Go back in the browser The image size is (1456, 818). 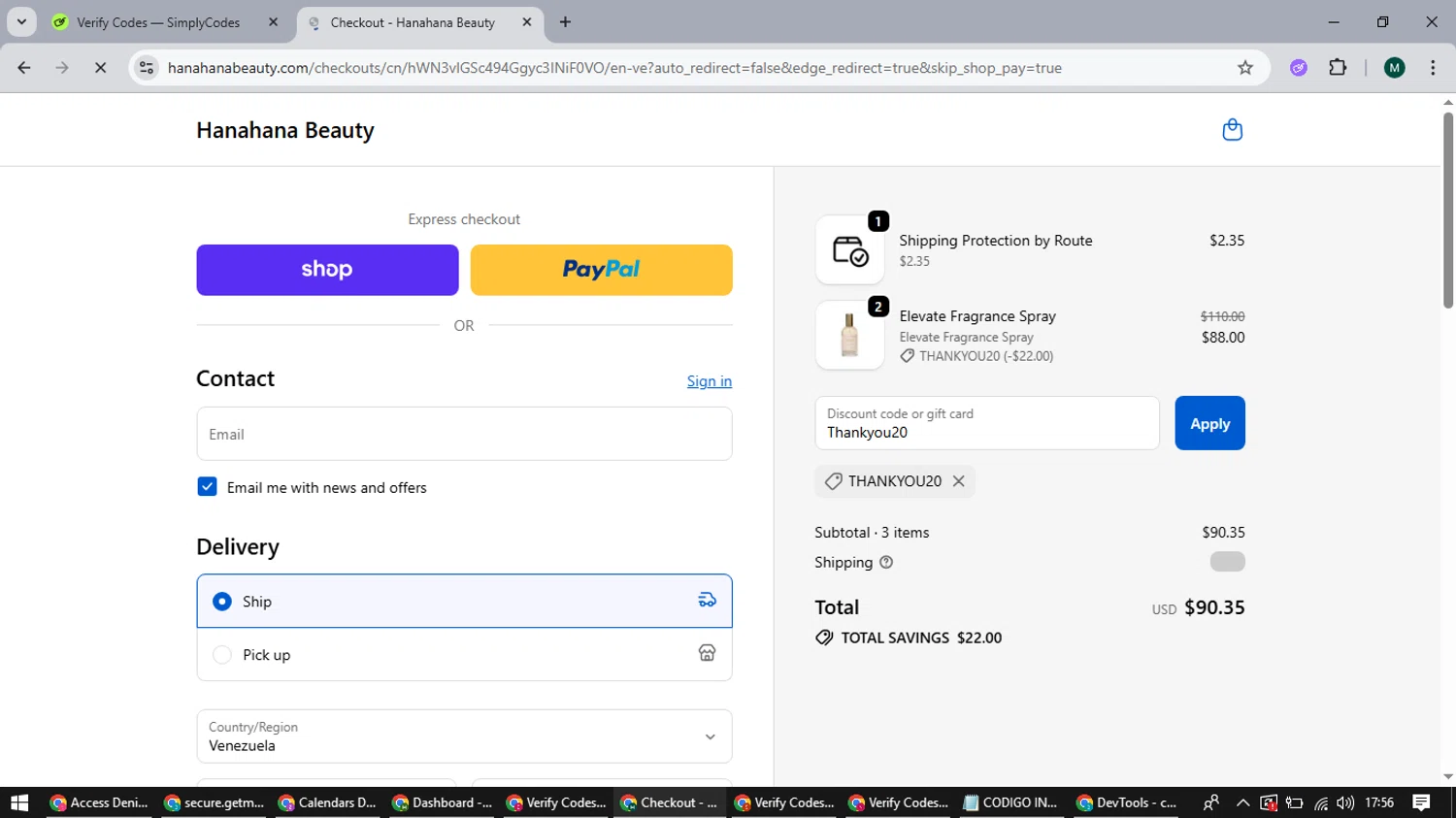pos(24,68)
